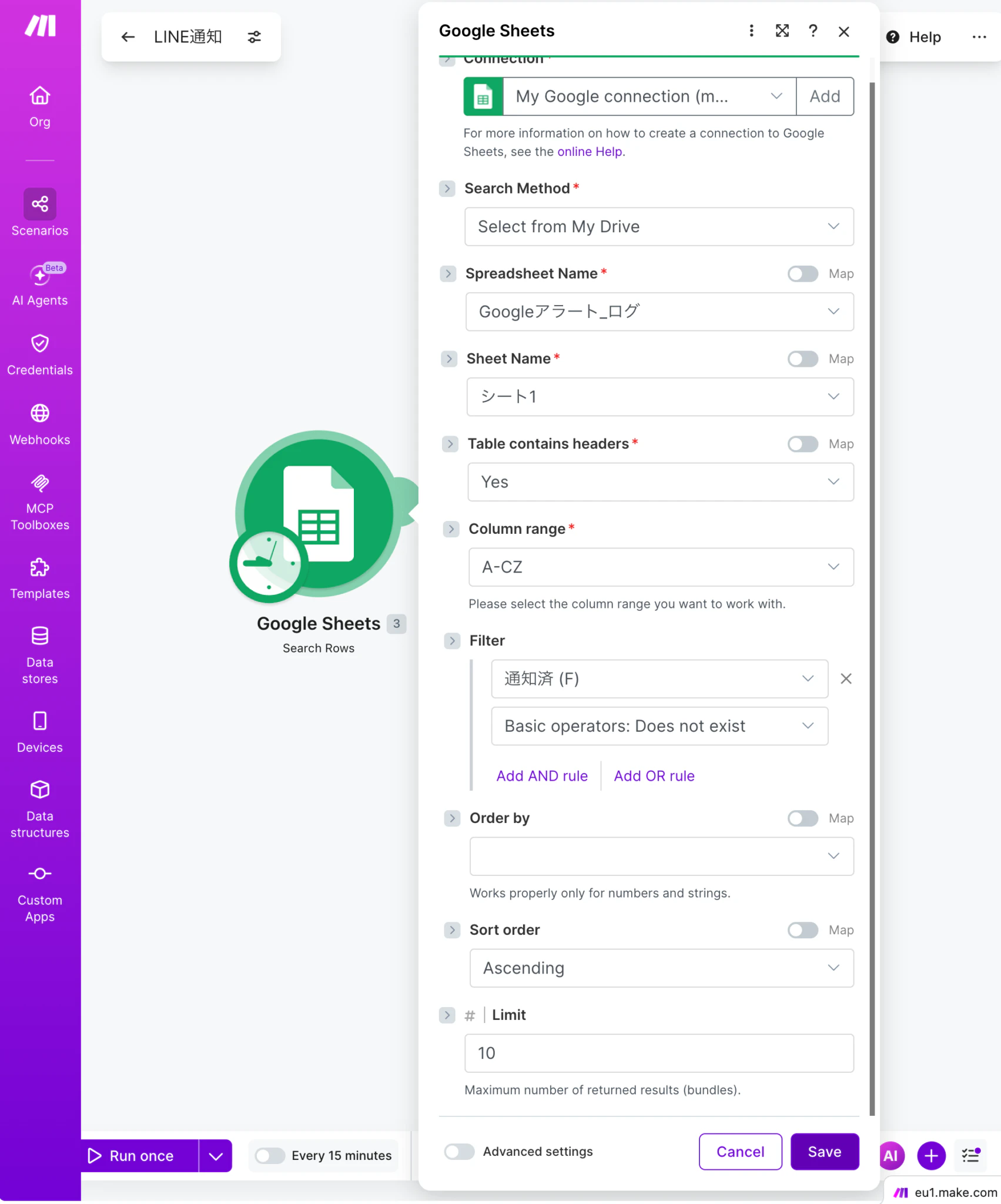
Task: Remove the filter rule with X
Action: tap(846, 679)
